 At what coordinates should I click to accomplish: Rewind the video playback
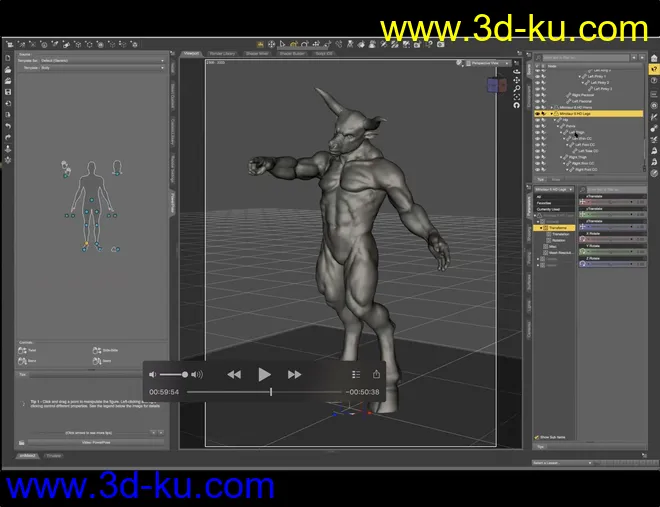point(234,374)
